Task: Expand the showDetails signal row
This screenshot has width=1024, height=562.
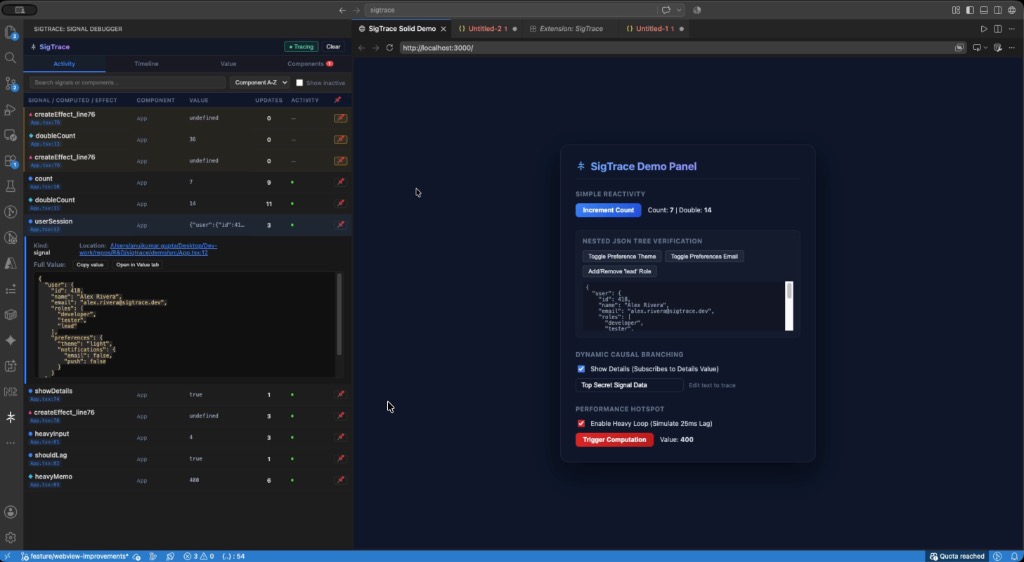Action: coord(188,394)
